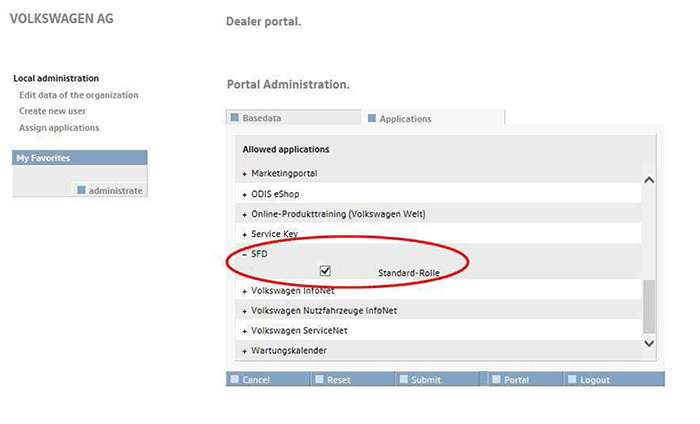The image size is (700, 424).
Task: Collapse the SFD application entry
Action: point(245,254)
